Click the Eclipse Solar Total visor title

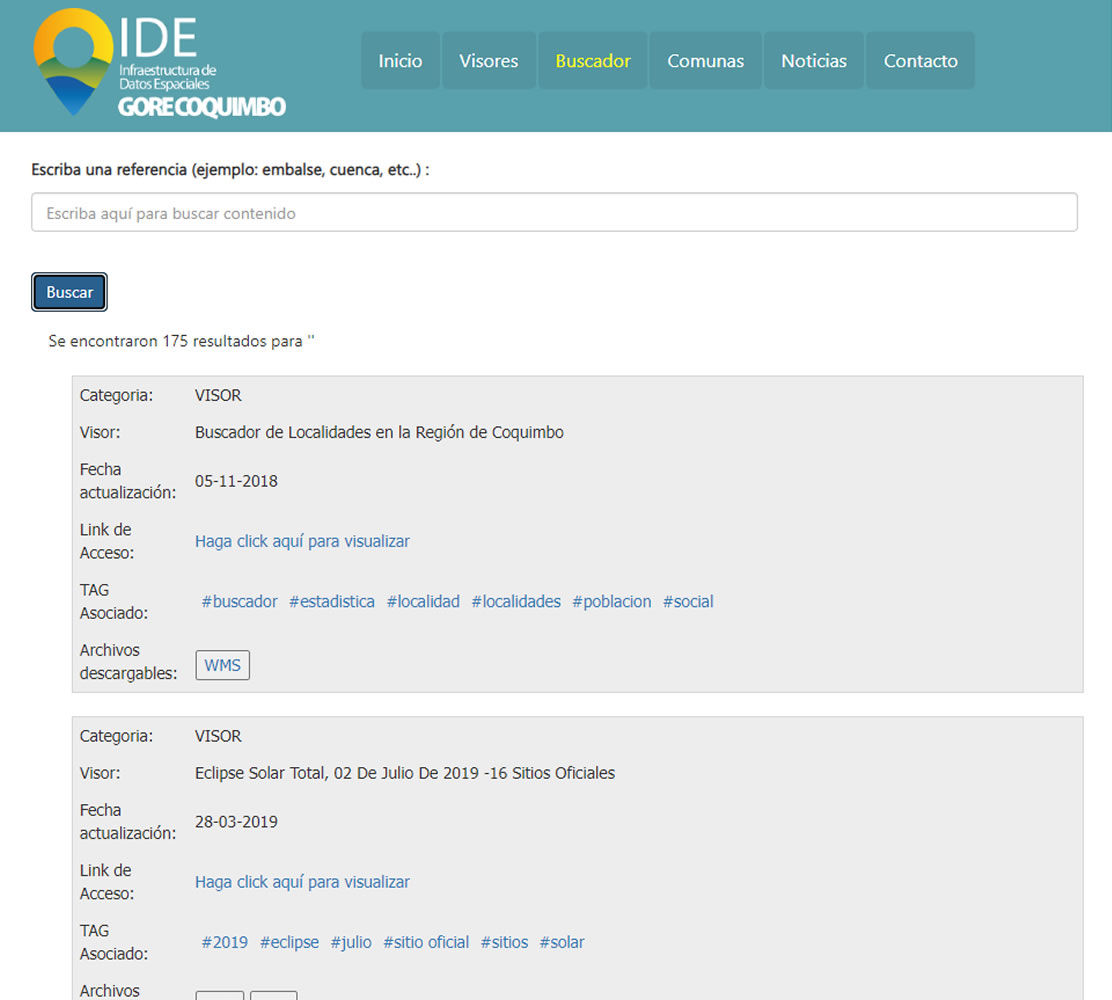[405, 773]
